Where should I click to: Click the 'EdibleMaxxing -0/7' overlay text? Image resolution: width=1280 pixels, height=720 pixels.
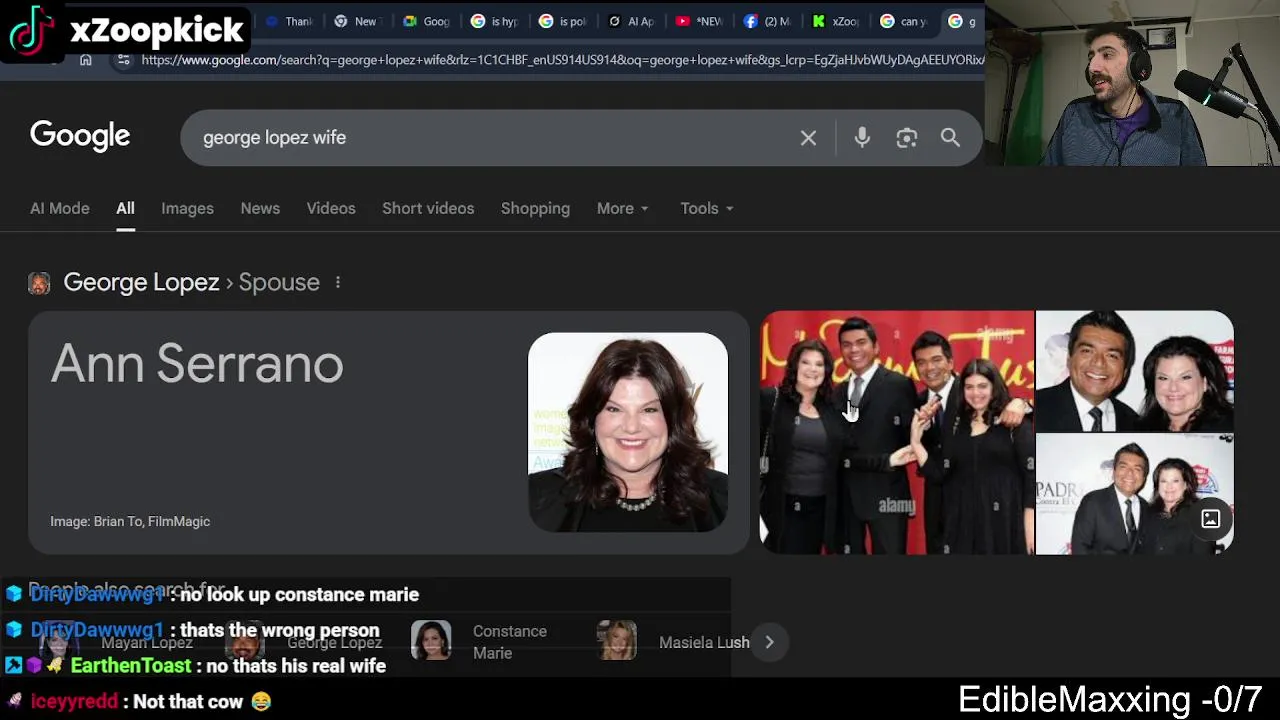[x=1110, y=698]
